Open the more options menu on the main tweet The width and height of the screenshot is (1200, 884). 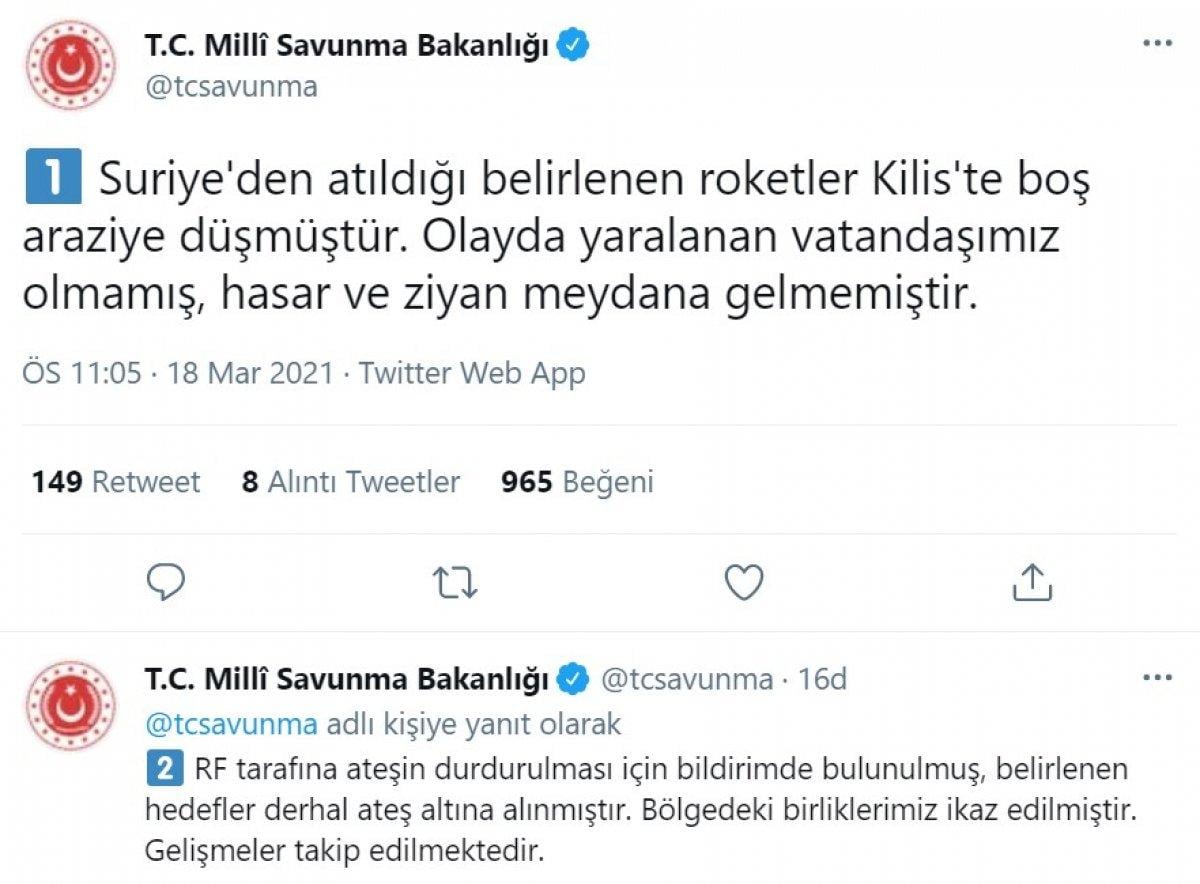[1158, 40]
